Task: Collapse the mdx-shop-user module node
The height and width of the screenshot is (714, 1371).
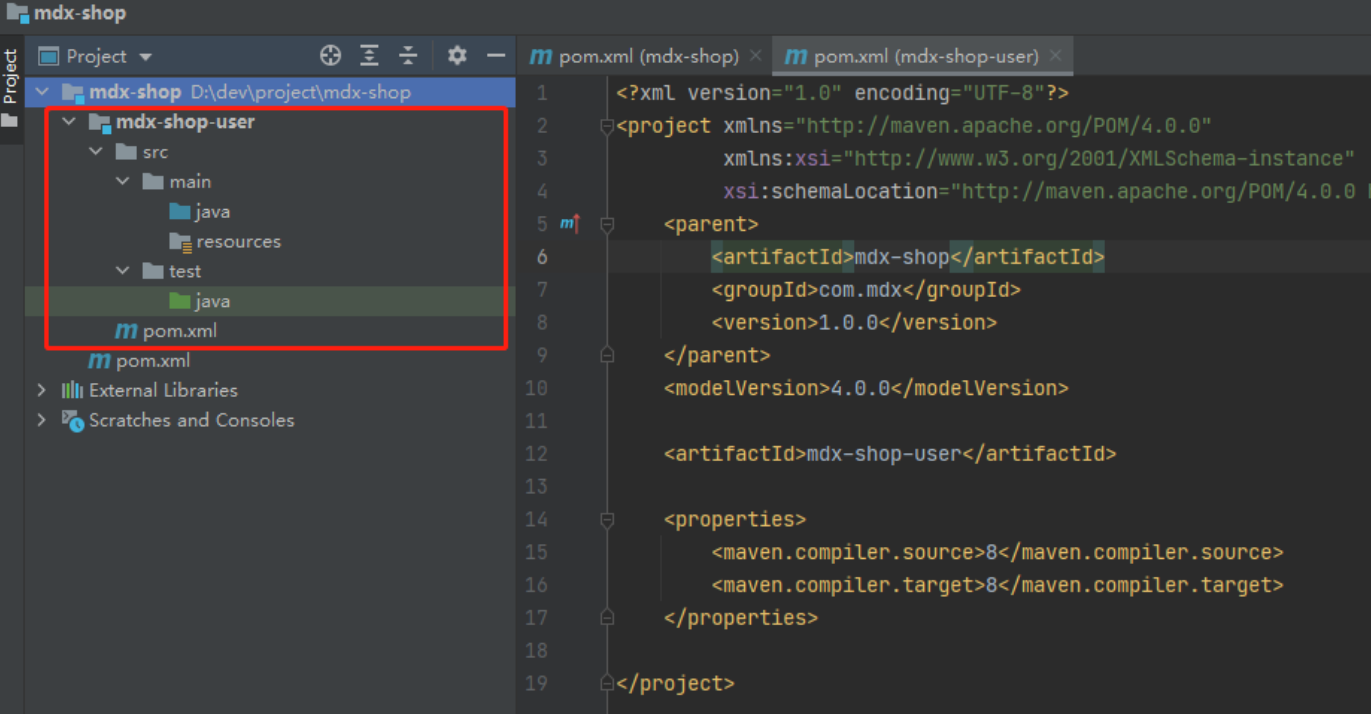Action: point(69,122)
